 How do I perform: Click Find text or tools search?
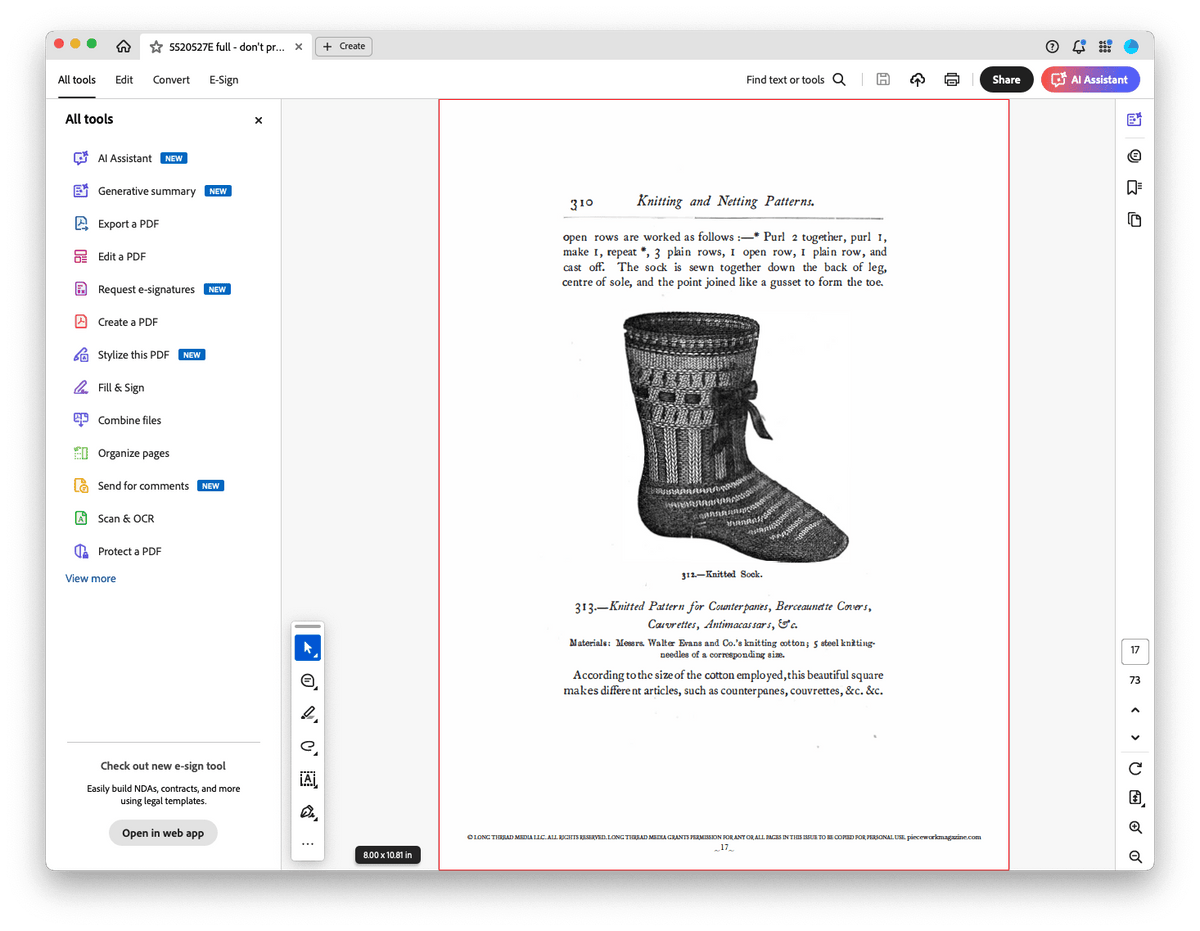[796, 80]
